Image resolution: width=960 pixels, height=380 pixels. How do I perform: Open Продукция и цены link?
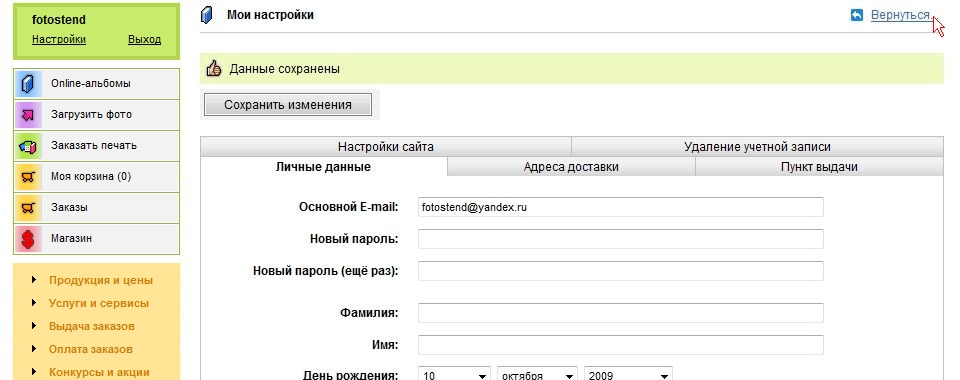101,281
